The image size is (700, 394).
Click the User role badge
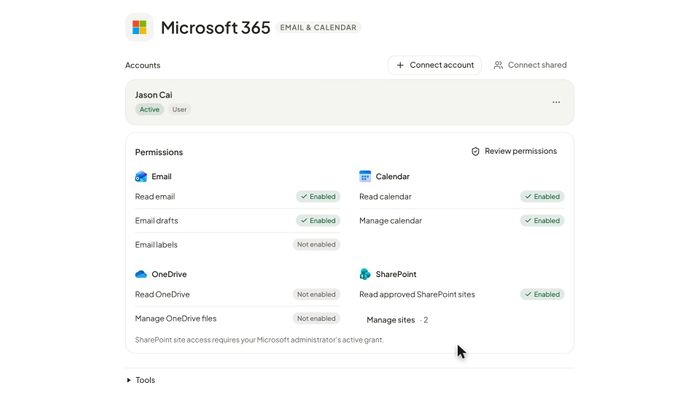[x=179, y=109]
